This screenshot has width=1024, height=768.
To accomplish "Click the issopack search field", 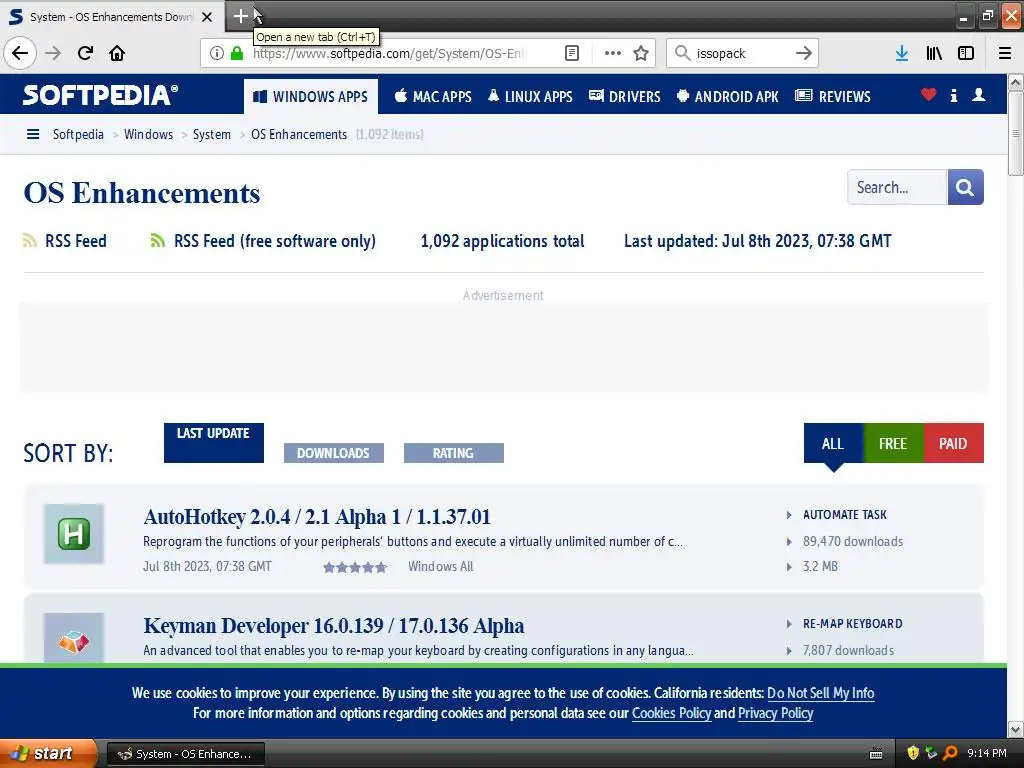I will [741, 53].
